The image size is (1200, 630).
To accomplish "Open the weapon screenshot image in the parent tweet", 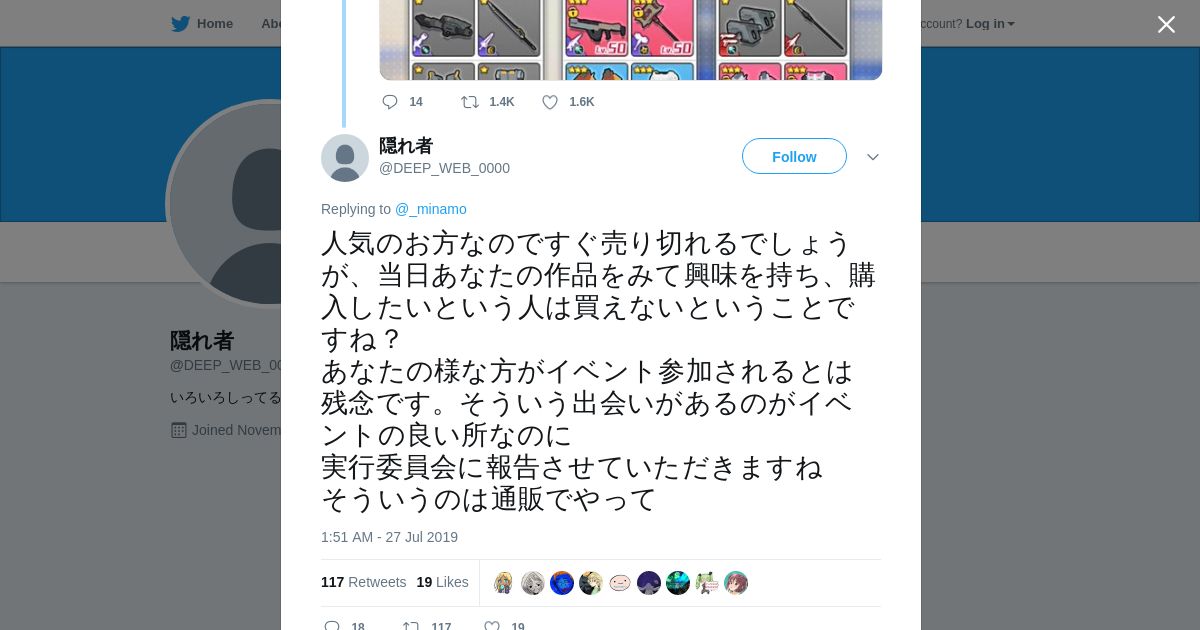I will [x=631, y=40].
